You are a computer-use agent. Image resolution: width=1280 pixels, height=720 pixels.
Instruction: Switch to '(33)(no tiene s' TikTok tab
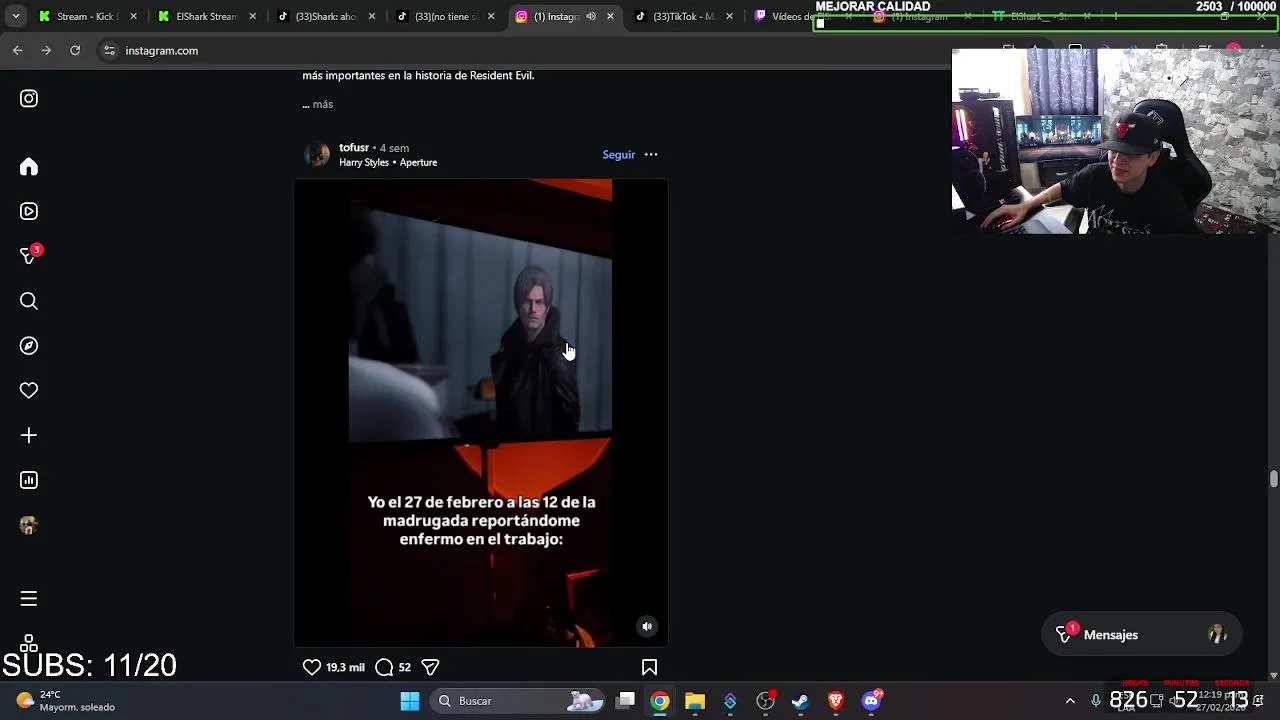click(445, 16)
